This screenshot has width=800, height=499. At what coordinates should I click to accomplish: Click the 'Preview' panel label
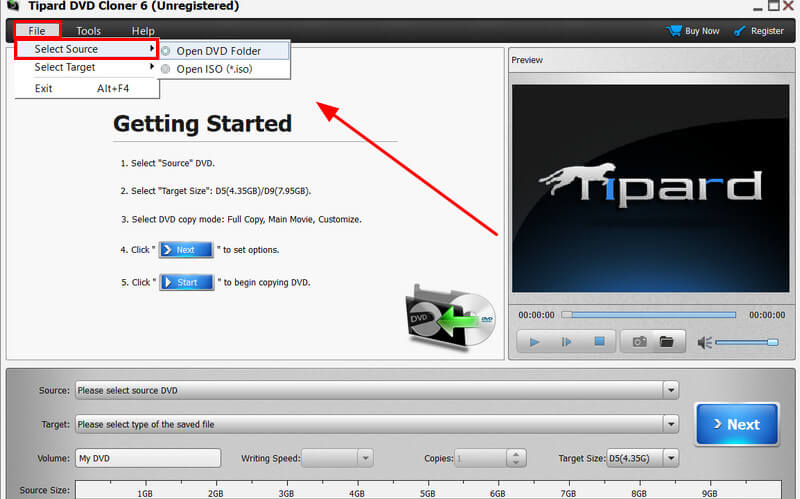[x=527, y=60]
